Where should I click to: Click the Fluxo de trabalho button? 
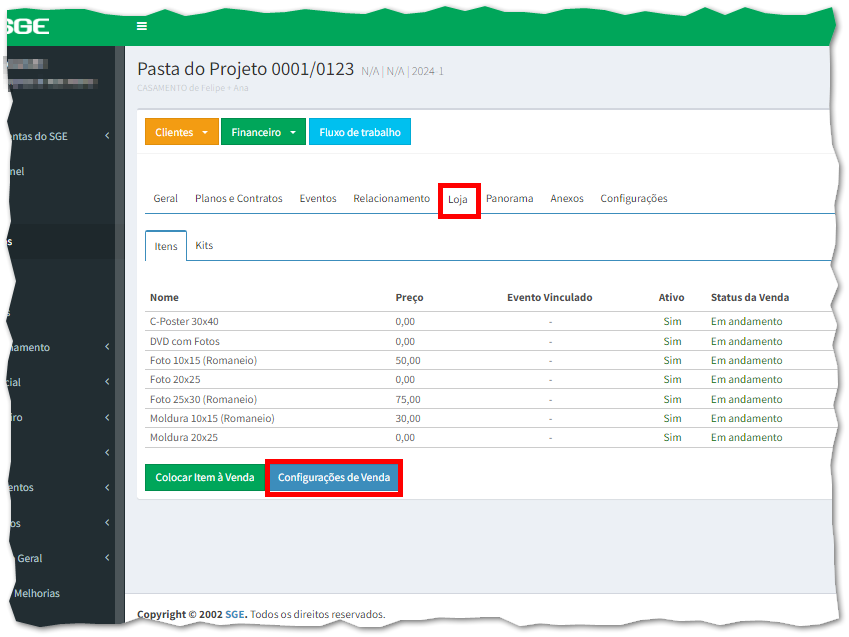coord(360,132)
